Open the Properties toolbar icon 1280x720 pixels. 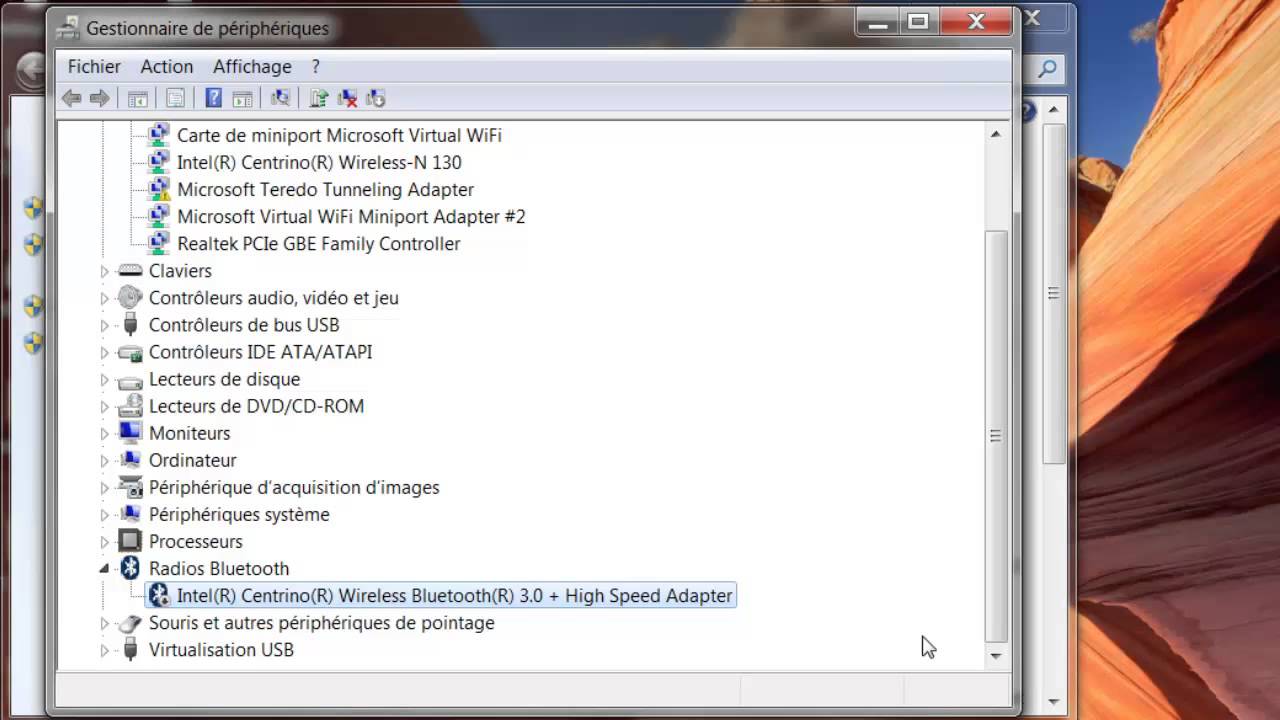pos(175,98)
